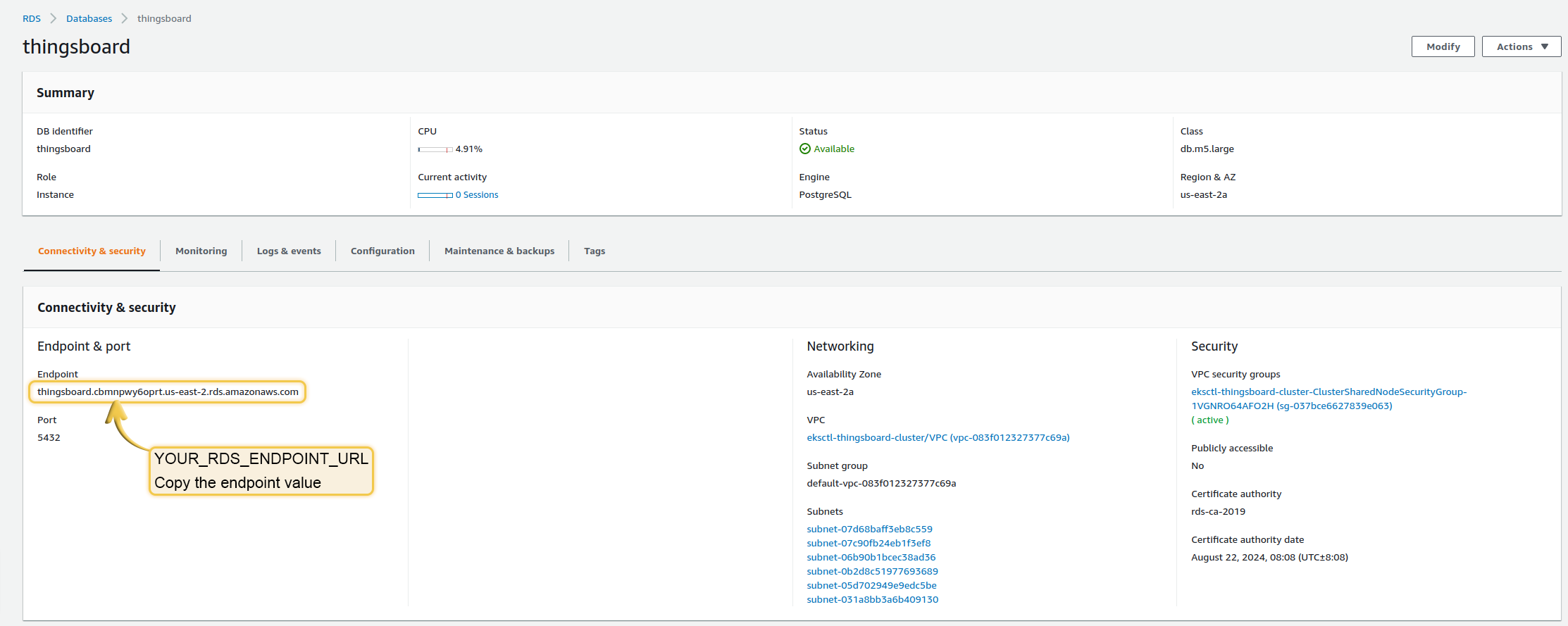Open the ClusterSharedNodeSecurityGroup security group link
The height and width of the screenshot is (626, 1568).
tap(1329, 399)
